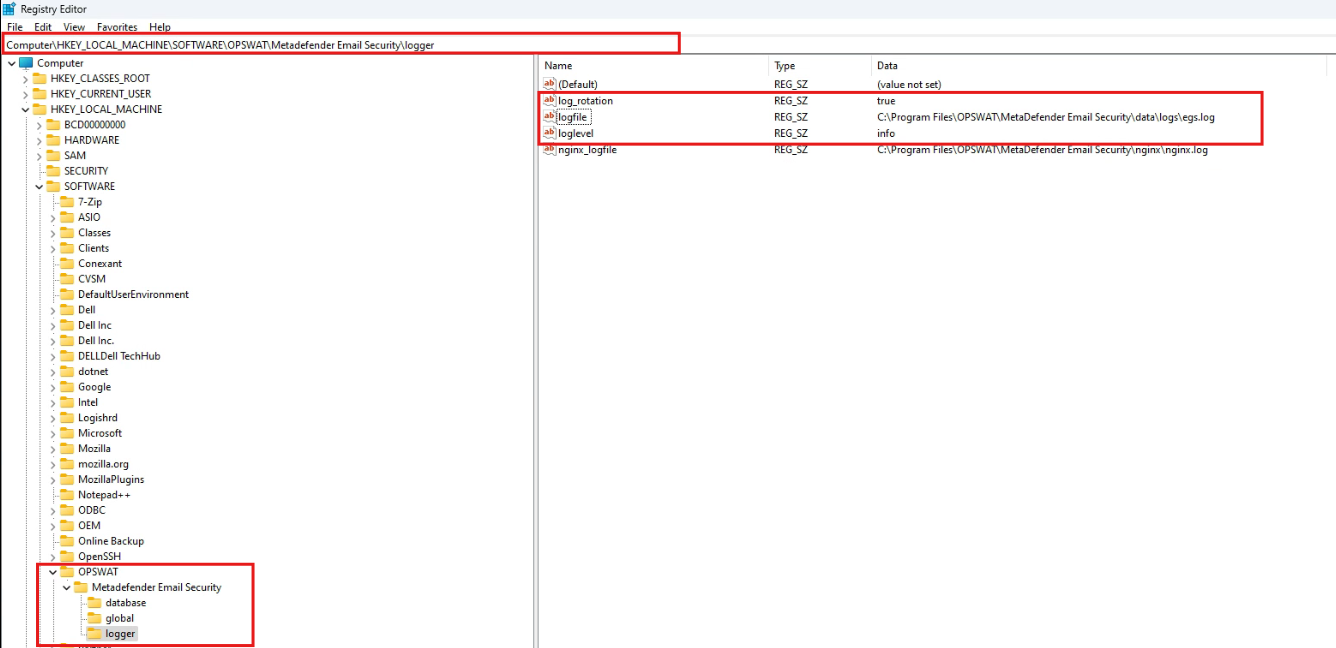The image size is (1336, 648).
Task: Click the nginx.log path data cell
Action: click(1042, 150)
